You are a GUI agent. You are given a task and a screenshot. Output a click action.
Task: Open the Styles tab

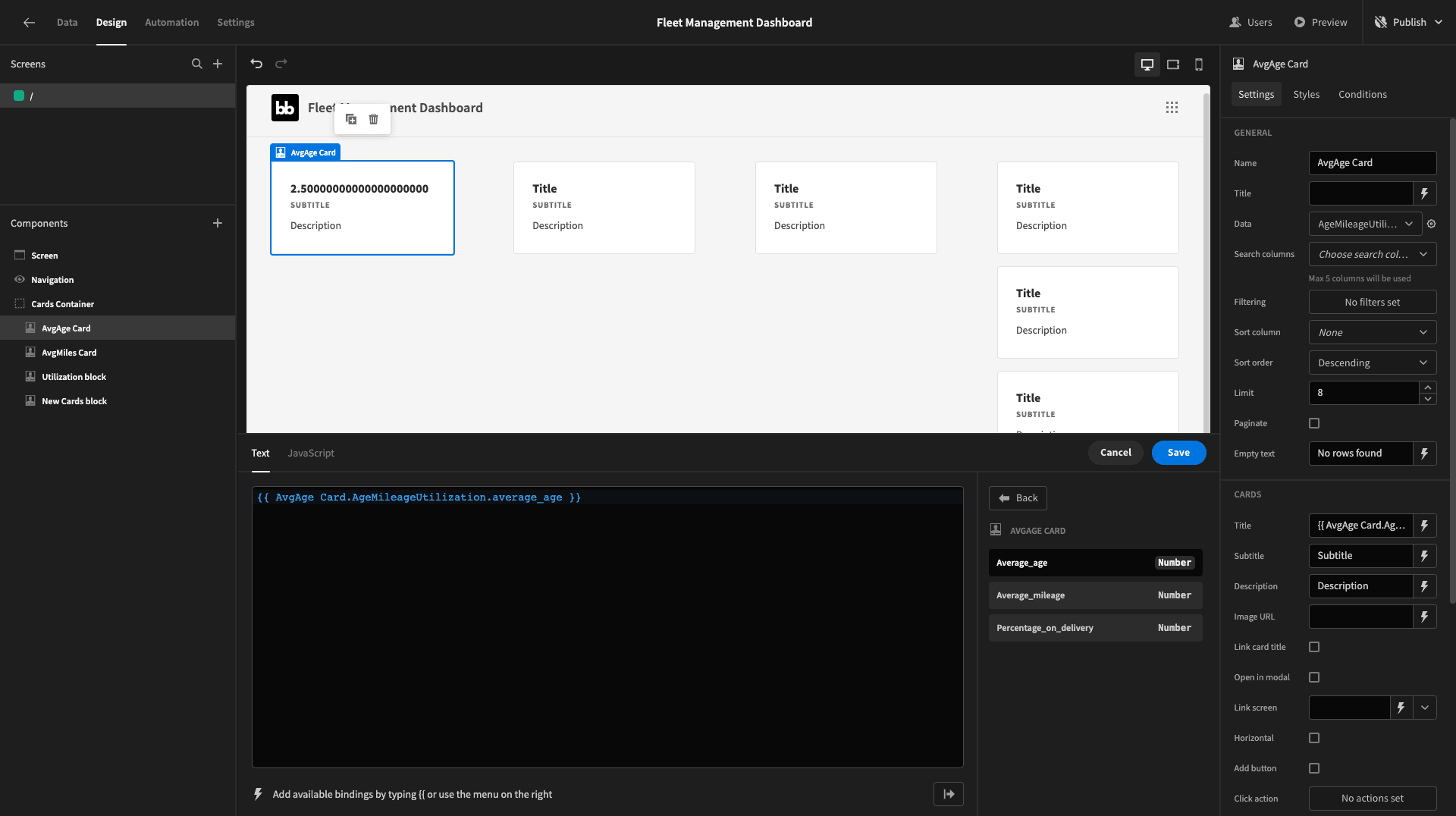coord(1306,94)
